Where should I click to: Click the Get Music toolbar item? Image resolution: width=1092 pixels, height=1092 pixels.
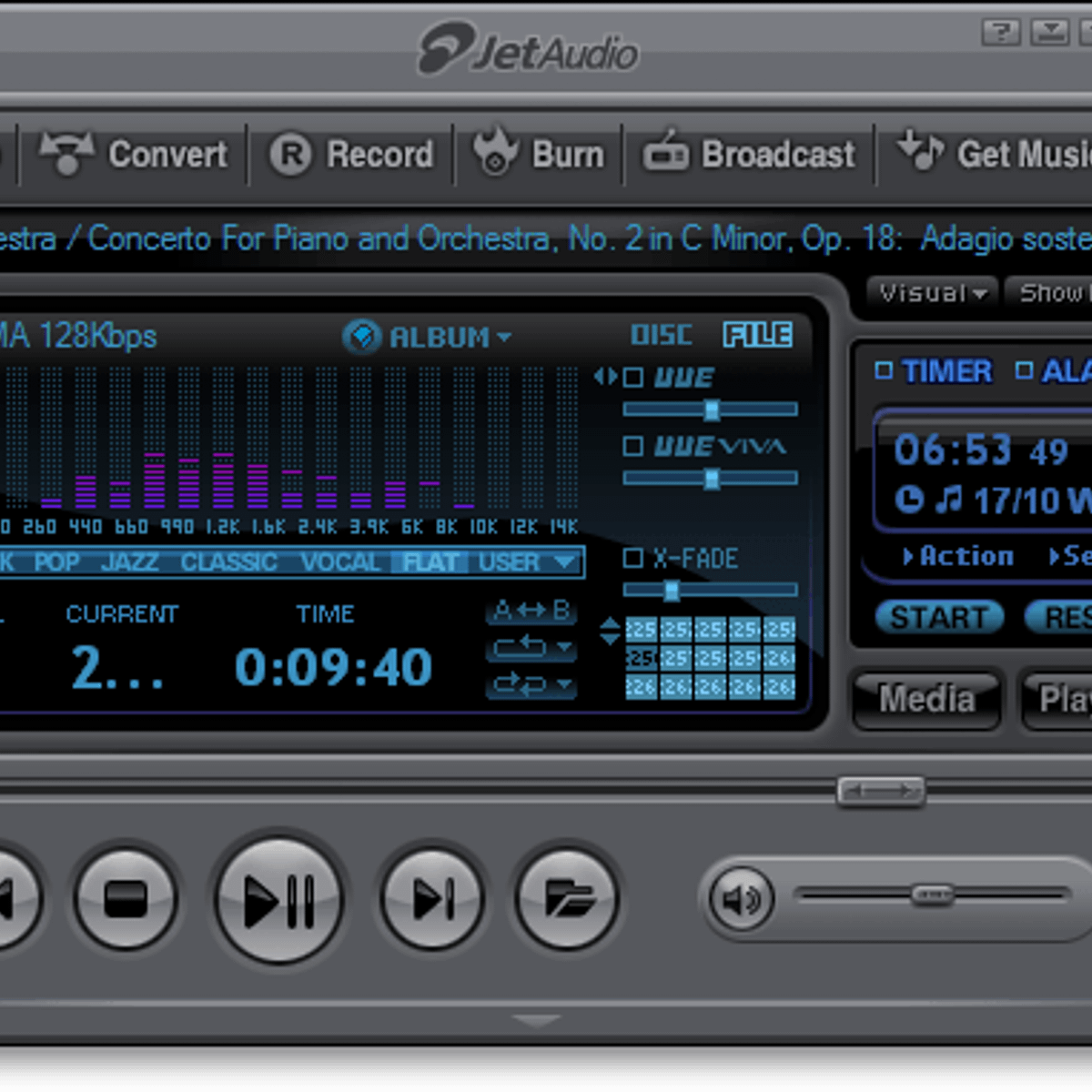tap(994, 153)
